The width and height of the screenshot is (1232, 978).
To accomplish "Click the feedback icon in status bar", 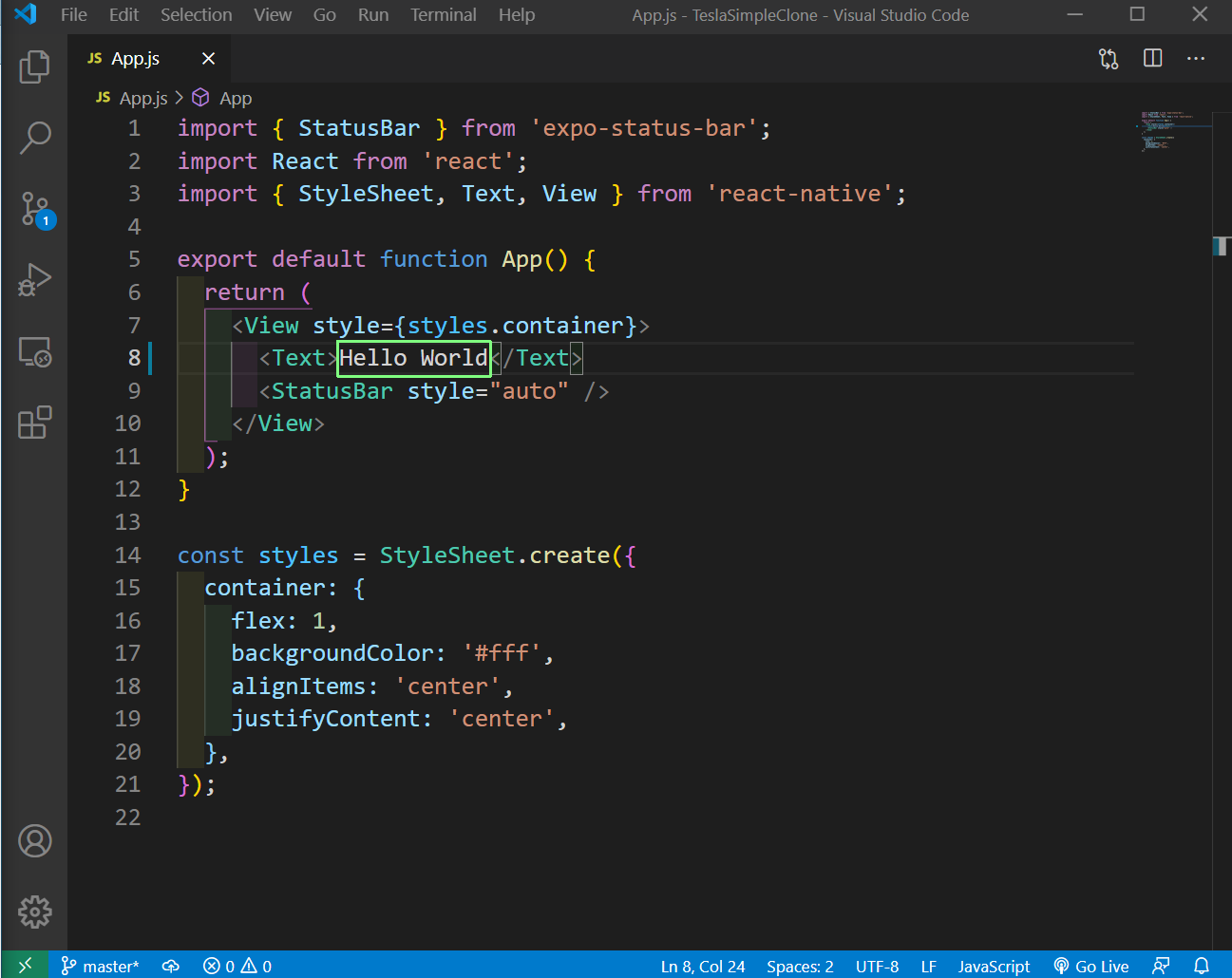I will pos(1161,966).
